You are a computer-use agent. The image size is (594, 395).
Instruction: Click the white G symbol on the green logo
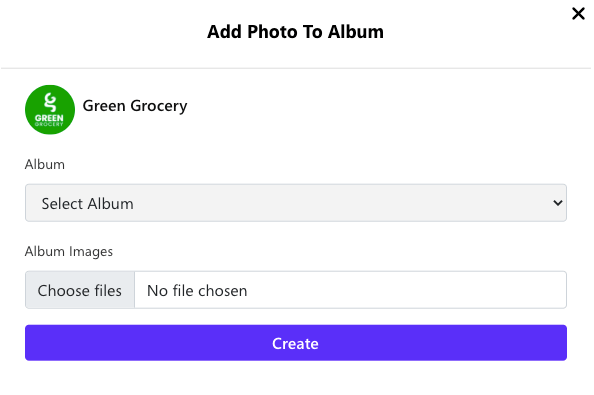click(50, 102)
